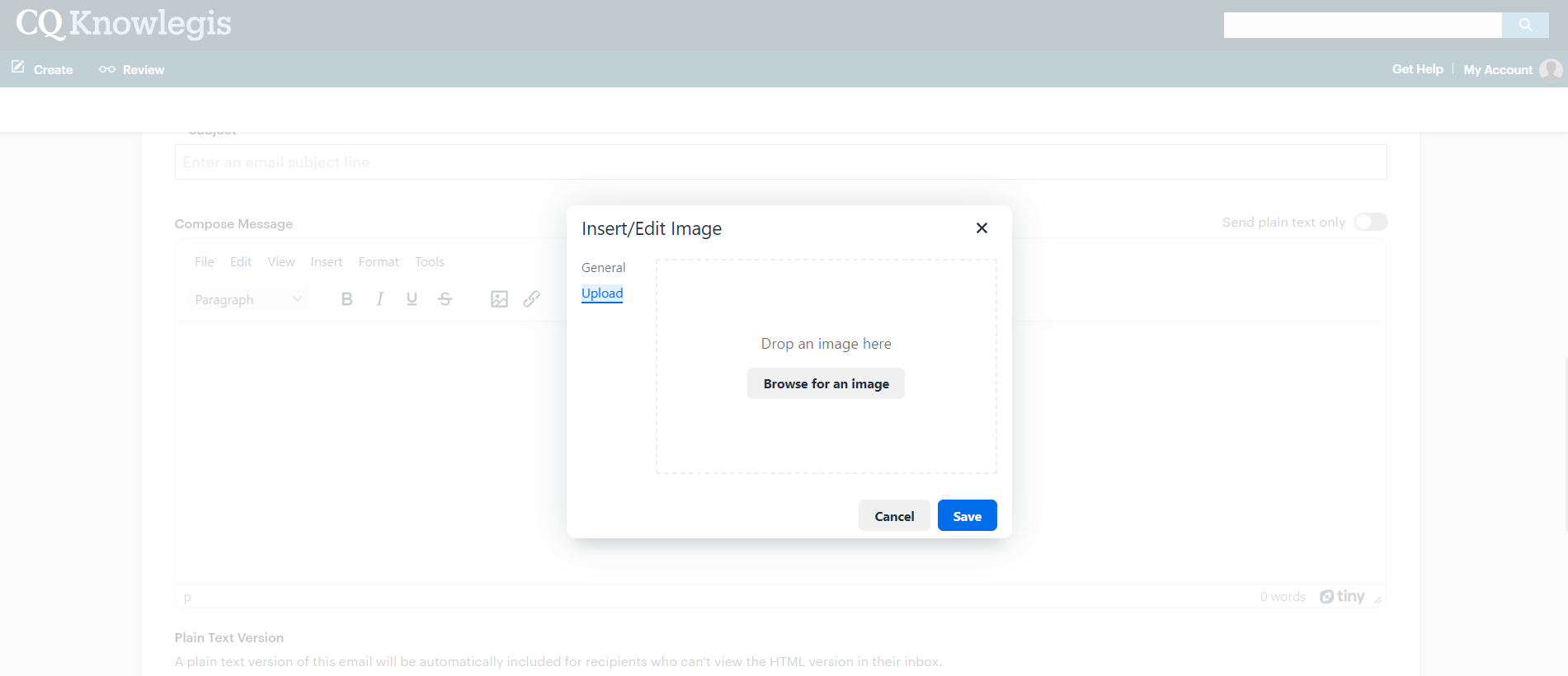Cancel the image dialog
1568x676 pixels.
[x=894, y=516]
